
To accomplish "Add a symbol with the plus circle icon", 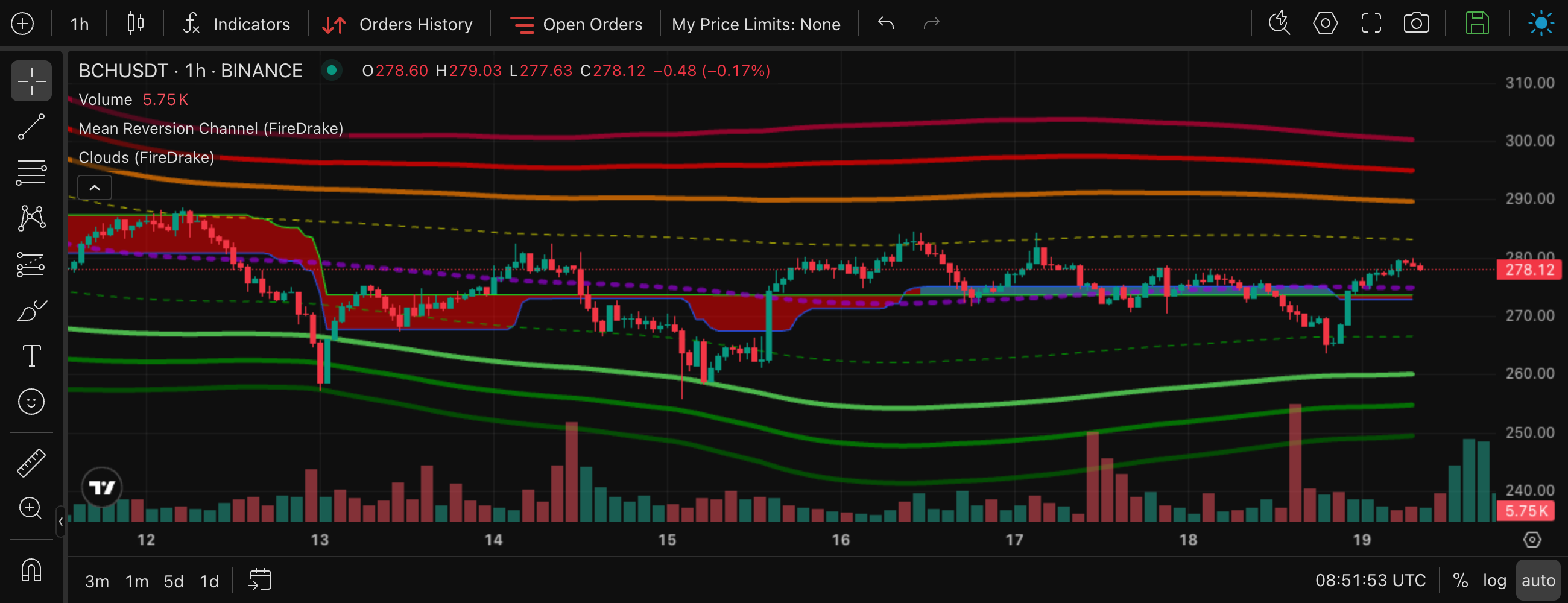I will click(x=22, y=24).
